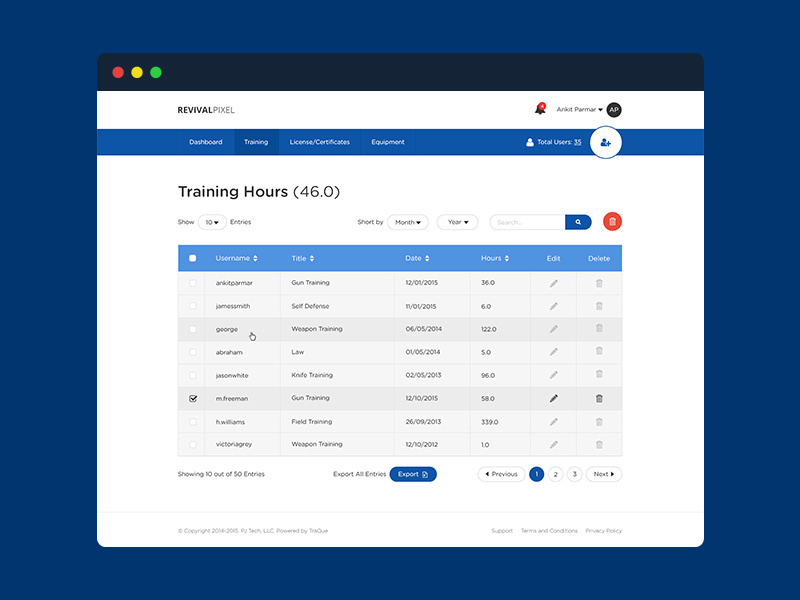Open the notifications bell
This screenshot has width=800, height=600.
tap(540, 109)
